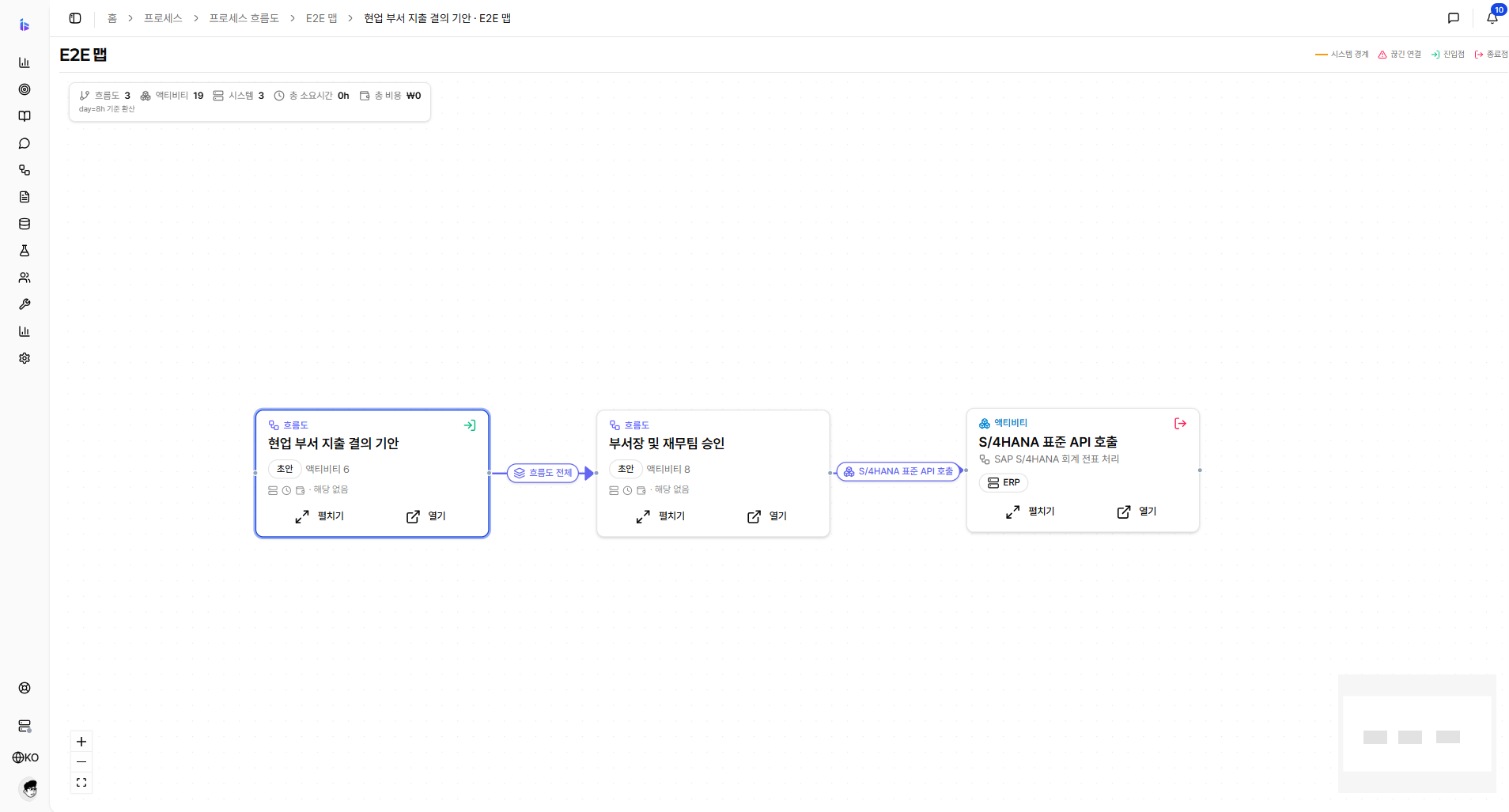The width and height of the screenshot is (1509, 812).
Task: Click 액티비티 6 count on first card
Action: coord(327,469)
